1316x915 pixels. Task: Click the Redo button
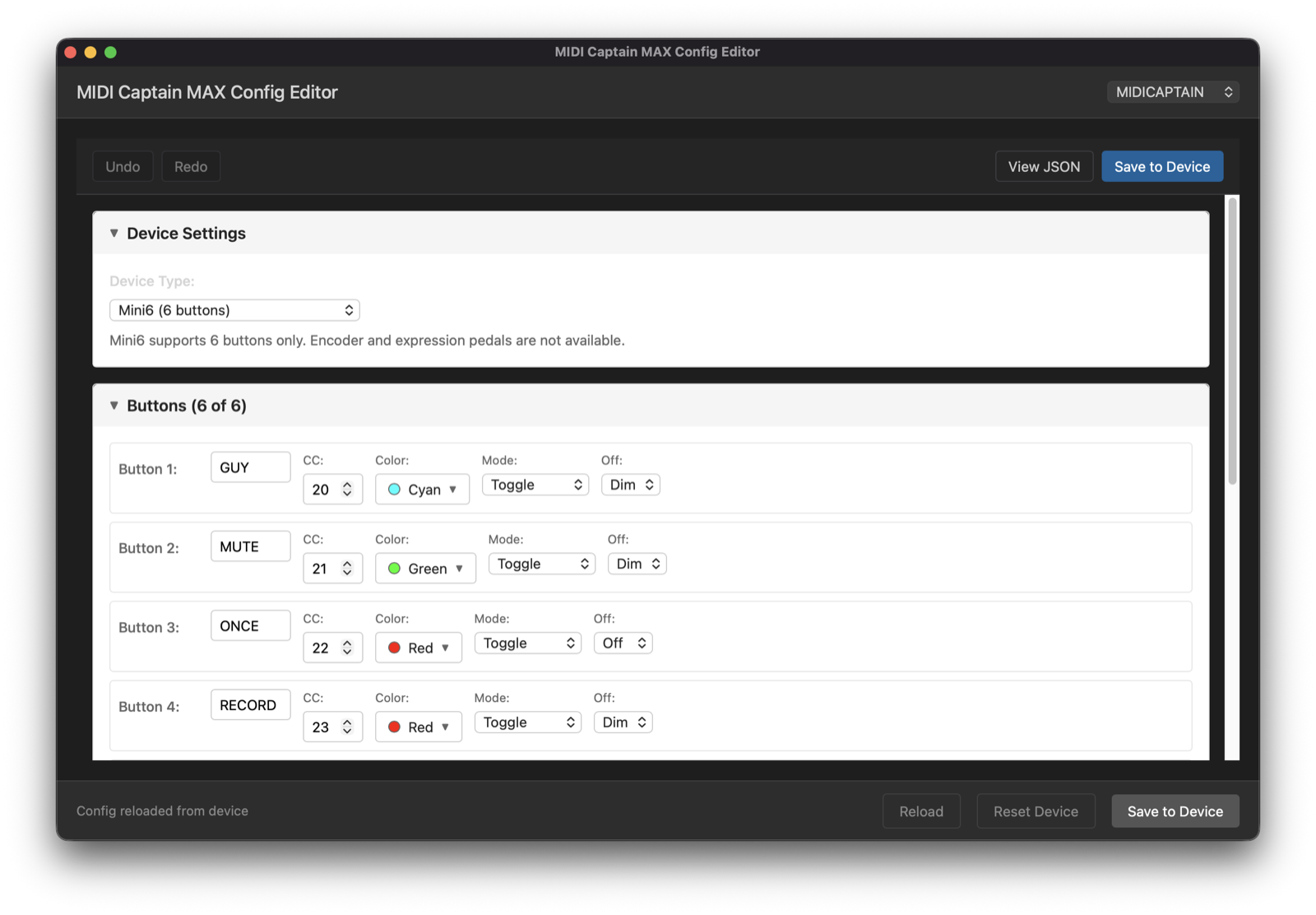pos(191,166)
